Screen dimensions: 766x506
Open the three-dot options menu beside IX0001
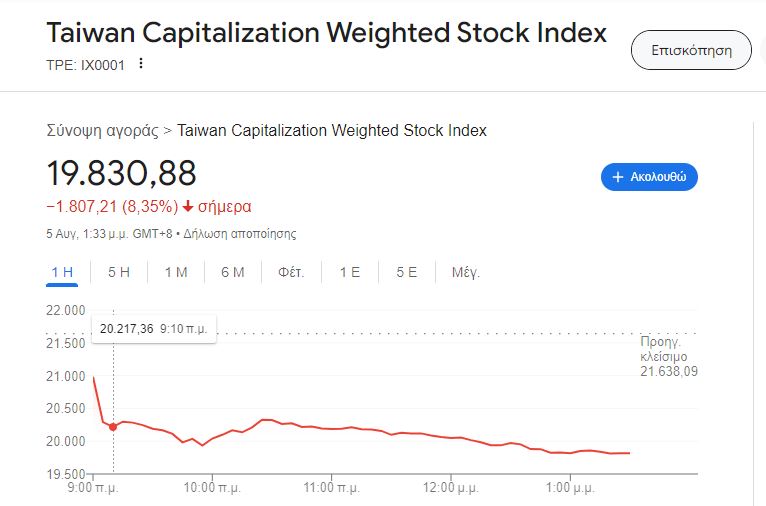point(141,64)
